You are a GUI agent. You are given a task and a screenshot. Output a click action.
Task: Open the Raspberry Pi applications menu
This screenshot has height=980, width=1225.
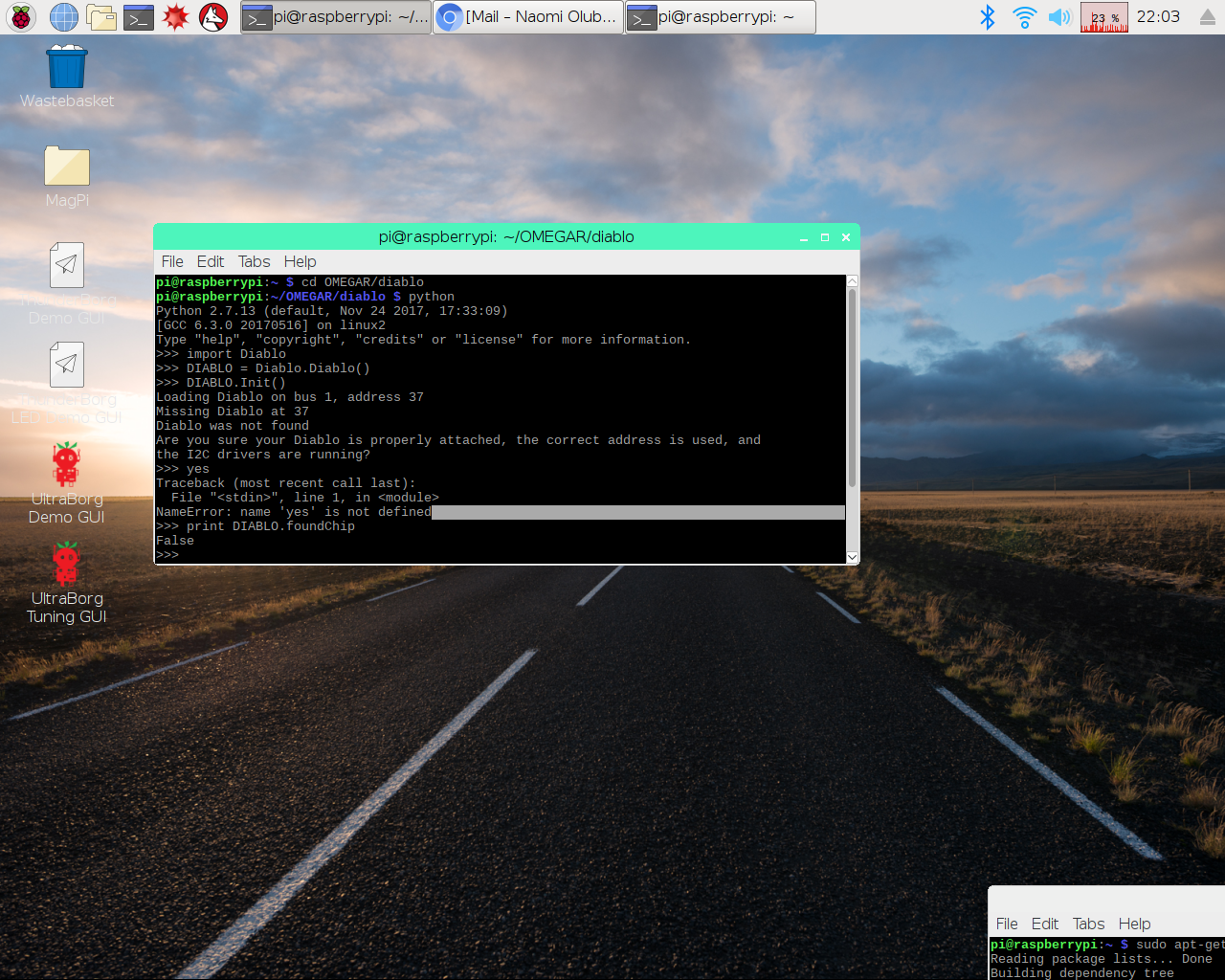(x=21, y=17)
